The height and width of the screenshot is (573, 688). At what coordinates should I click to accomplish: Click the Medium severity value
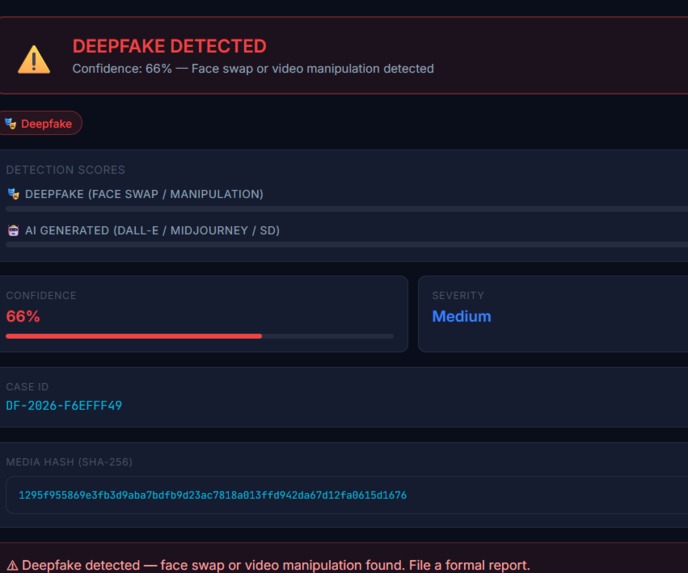pos(462,316)
